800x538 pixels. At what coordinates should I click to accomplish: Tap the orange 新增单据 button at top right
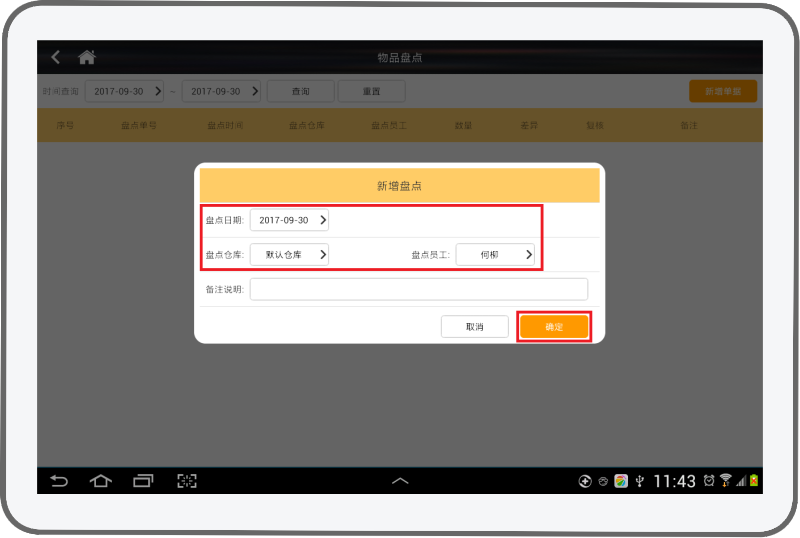[x=722, y=91]
